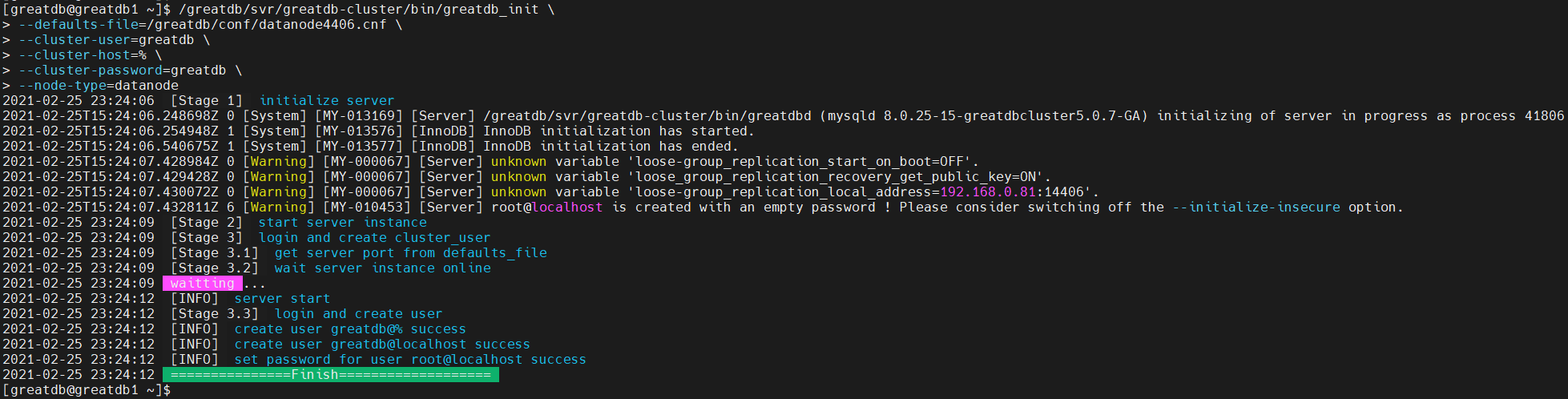The width and height of the screenshot is (1568, 399).
Task: Click 'wait server instance online' text
Action: point(383,268)
